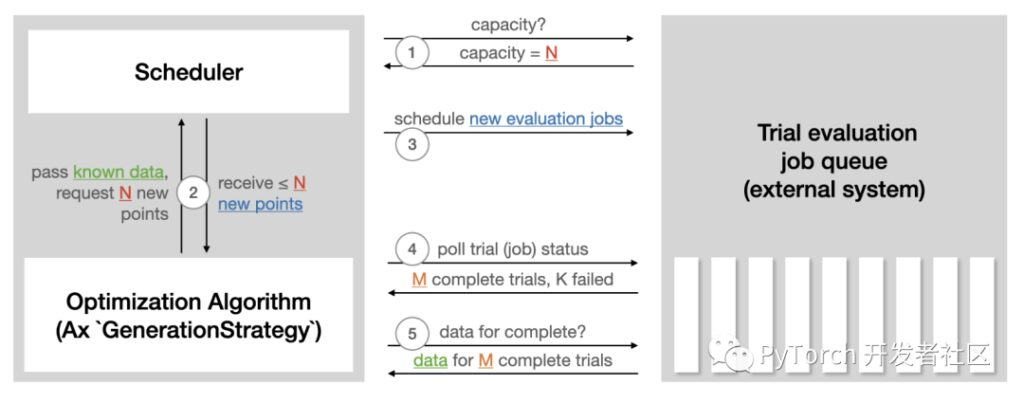The height and width of the screenshot is (403, 1024).
Task: Click the downward arrow next to step 2
Action: (x=206, y=185)
